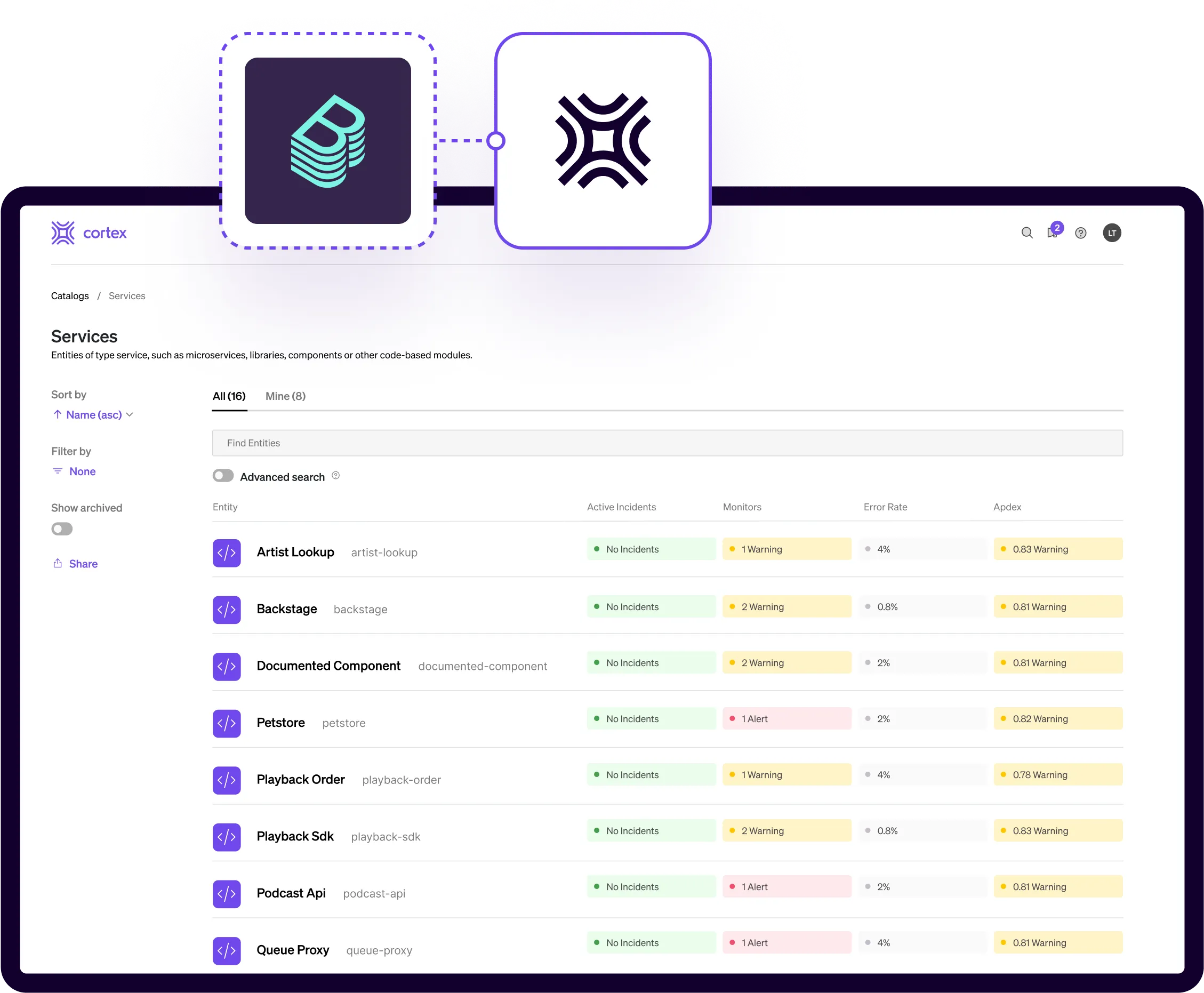Click the documented-component slug text
This screenshot has width=1204, height=993.
point(482,667)
